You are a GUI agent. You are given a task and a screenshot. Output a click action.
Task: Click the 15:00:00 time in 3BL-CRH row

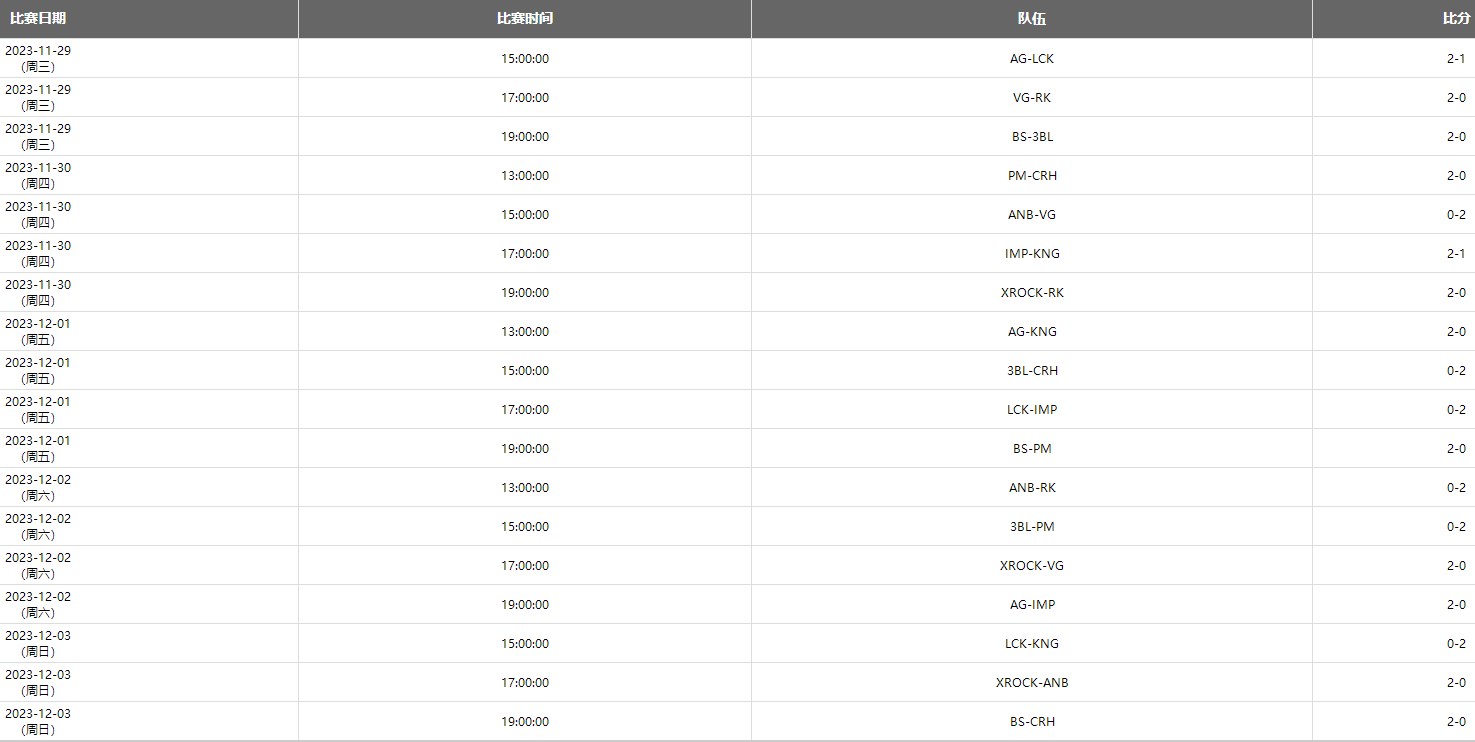[x=525, y=370]
